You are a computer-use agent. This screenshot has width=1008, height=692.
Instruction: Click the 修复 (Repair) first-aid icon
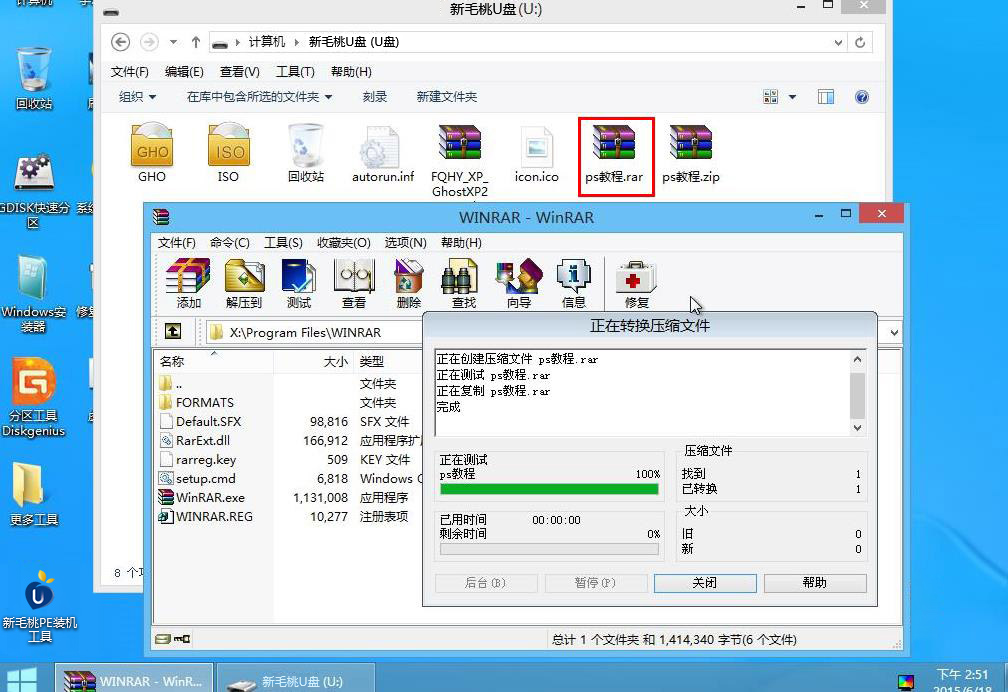636,283
